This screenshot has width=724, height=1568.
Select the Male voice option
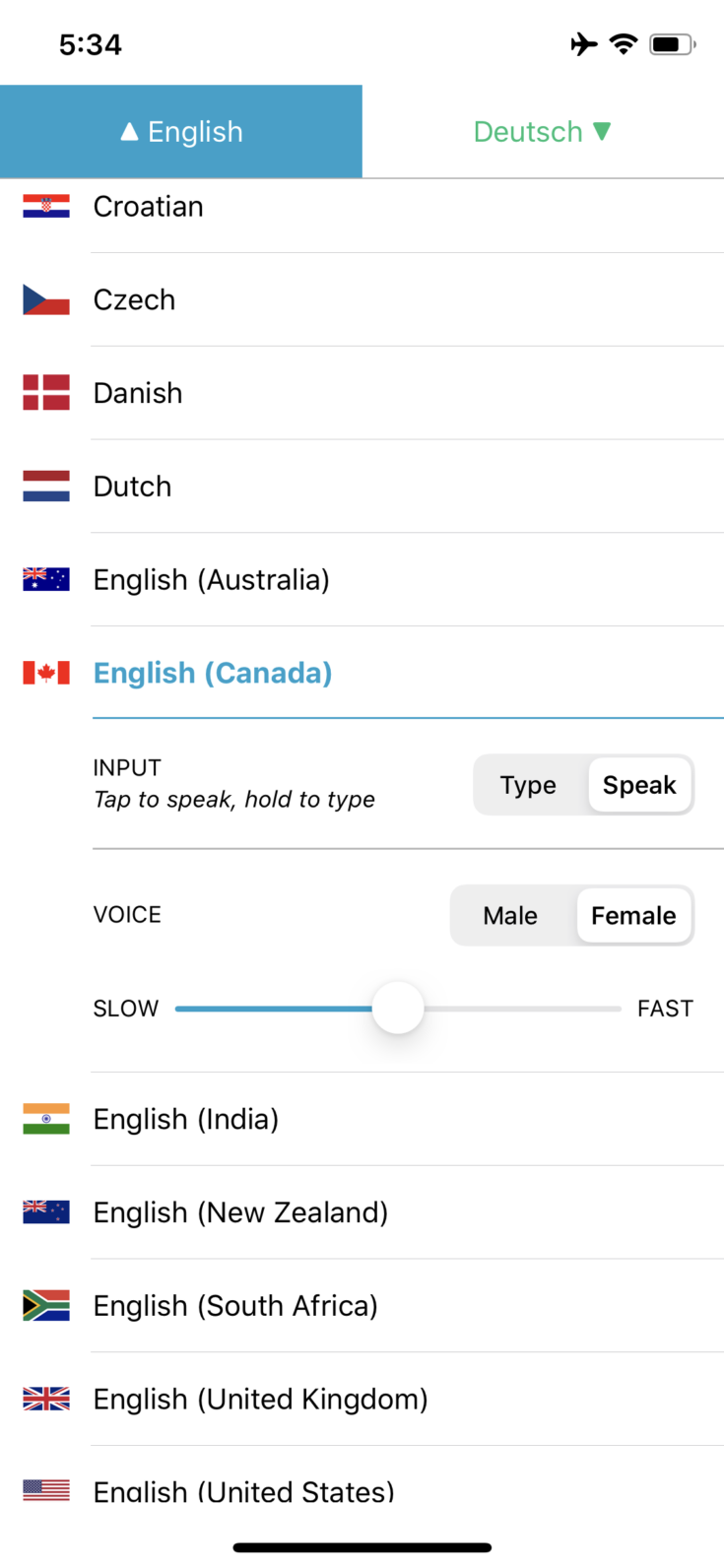[510, 916]
